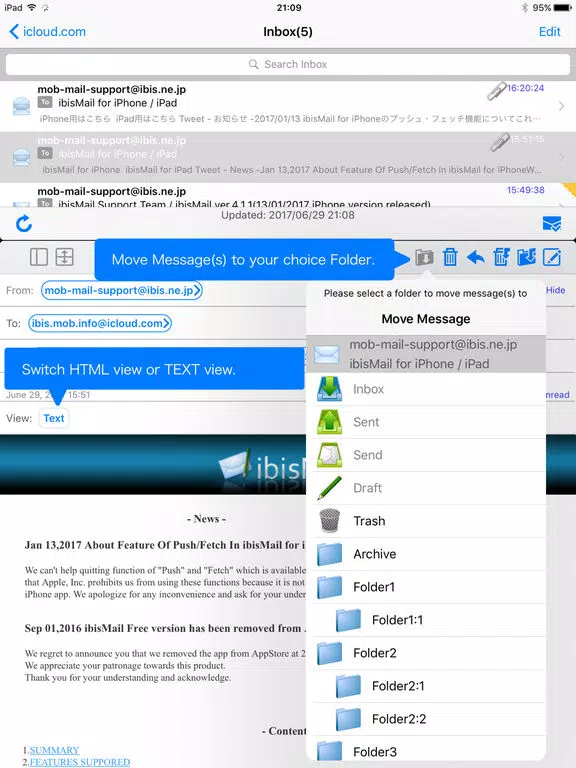Tap Wi-Fi icon in status bar
Viewport: 576px width, 768px height.
coord(32,7)
